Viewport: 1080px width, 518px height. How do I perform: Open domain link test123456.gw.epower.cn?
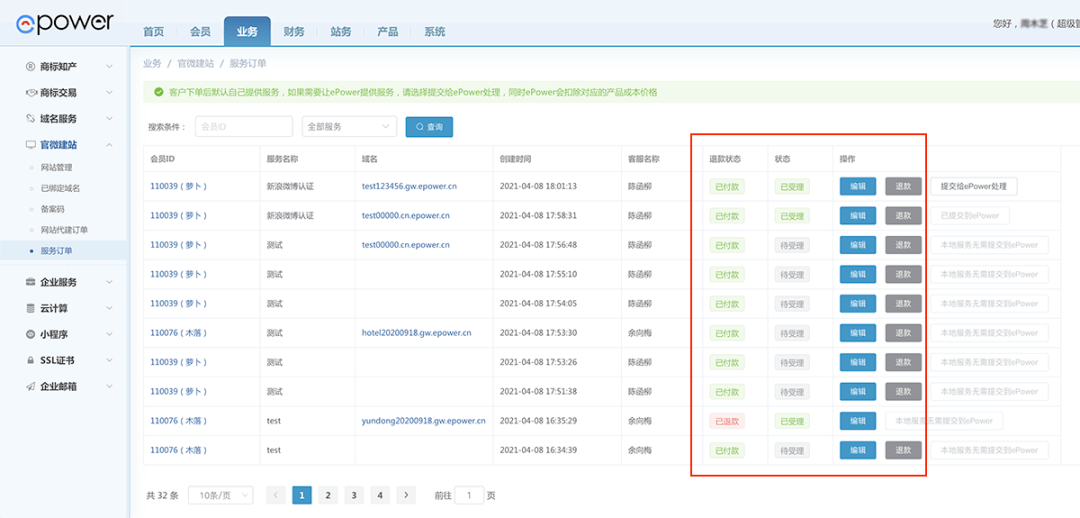[409, 187]
